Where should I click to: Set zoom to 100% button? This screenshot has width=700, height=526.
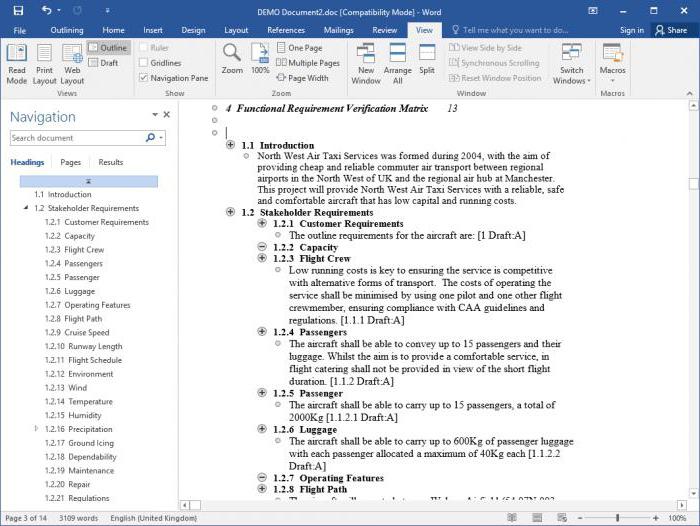260,59
